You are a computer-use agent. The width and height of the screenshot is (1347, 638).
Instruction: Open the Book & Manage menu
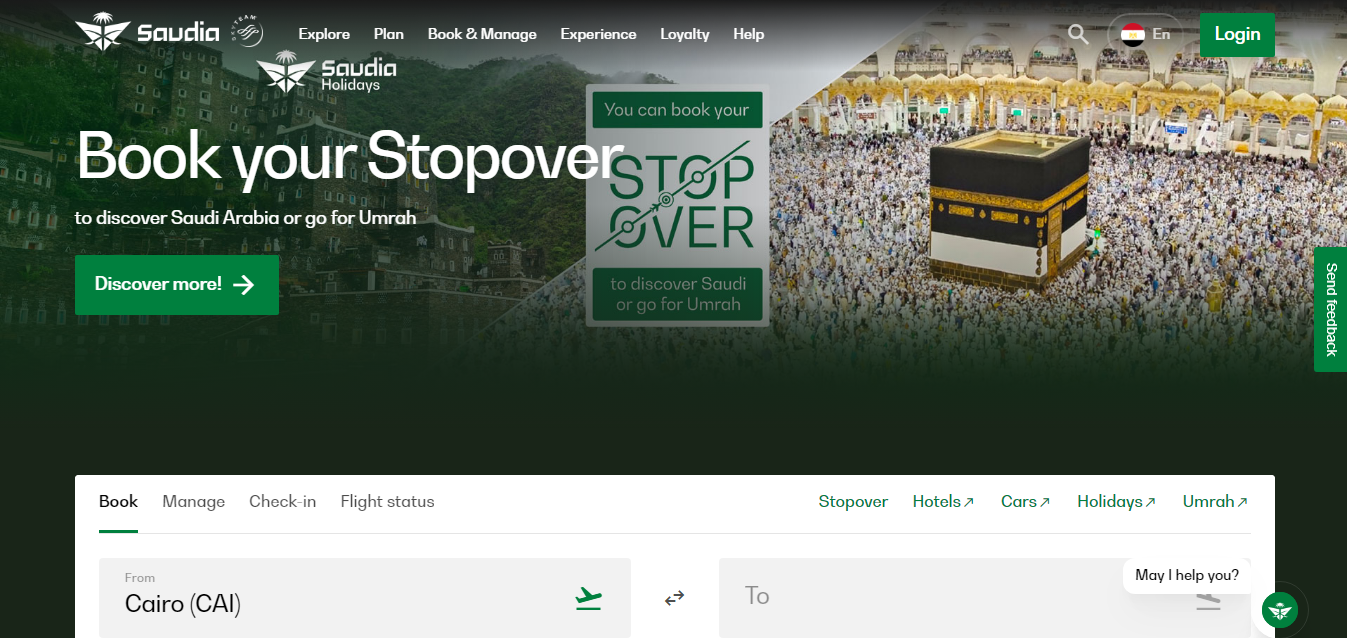tap(482, 34)
